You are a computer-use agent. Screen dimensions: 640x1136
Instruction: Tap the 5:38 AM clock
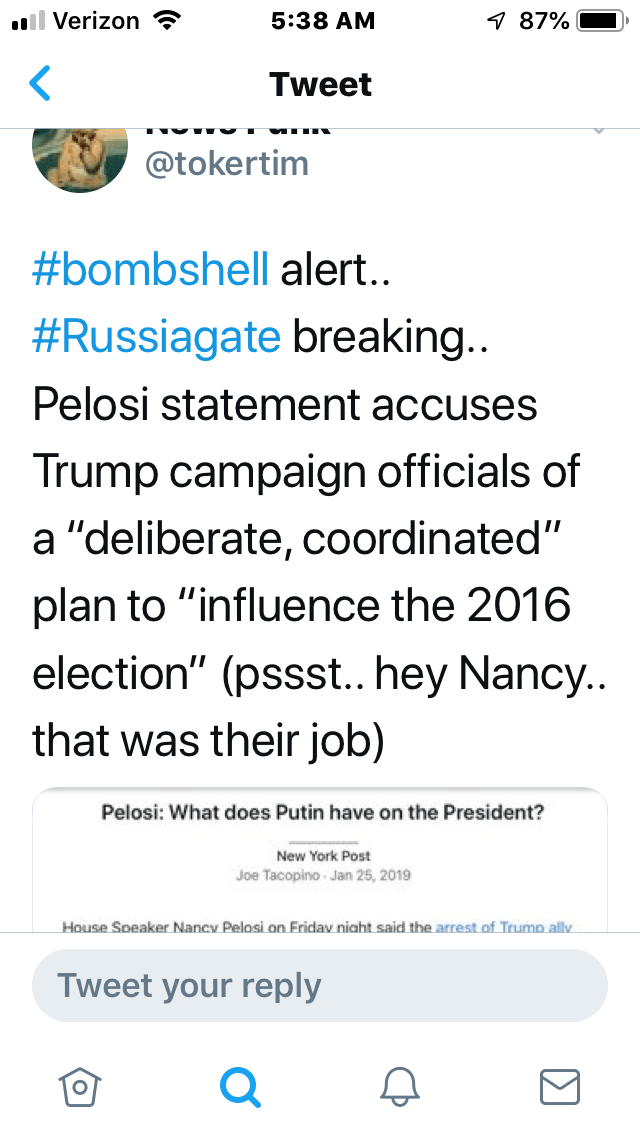(x=323, y=21)
